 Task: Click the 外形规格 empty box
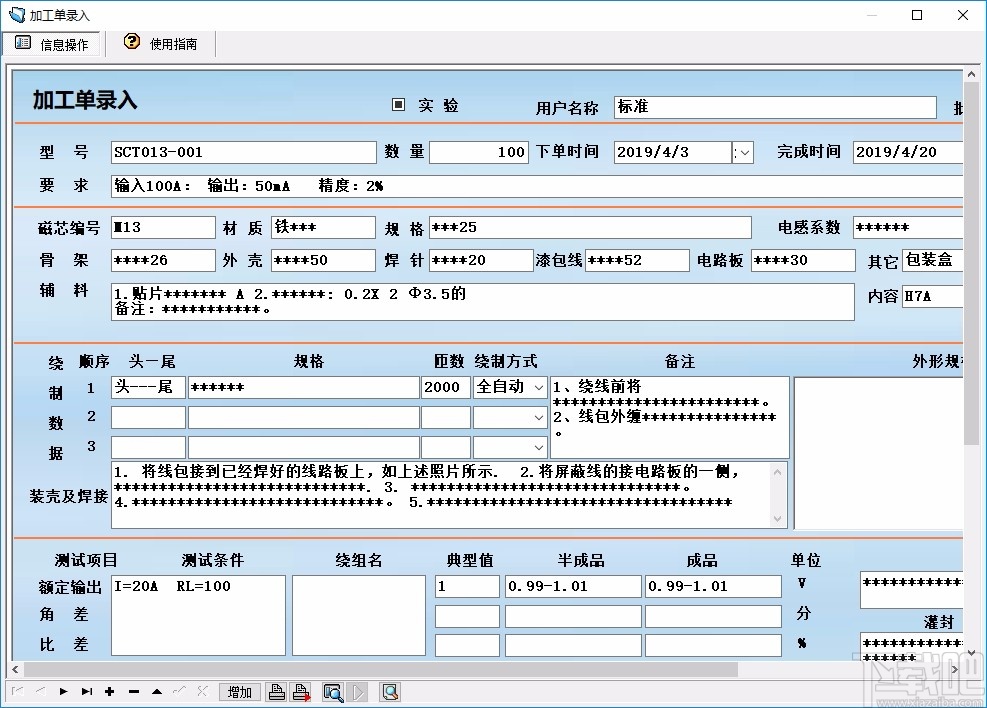point(879,453)
